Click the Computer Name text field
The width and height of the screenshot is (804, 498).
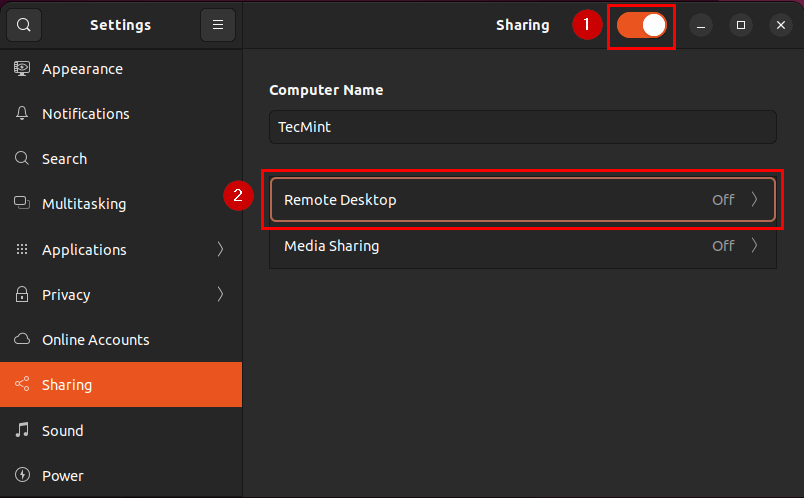[522, 127]
